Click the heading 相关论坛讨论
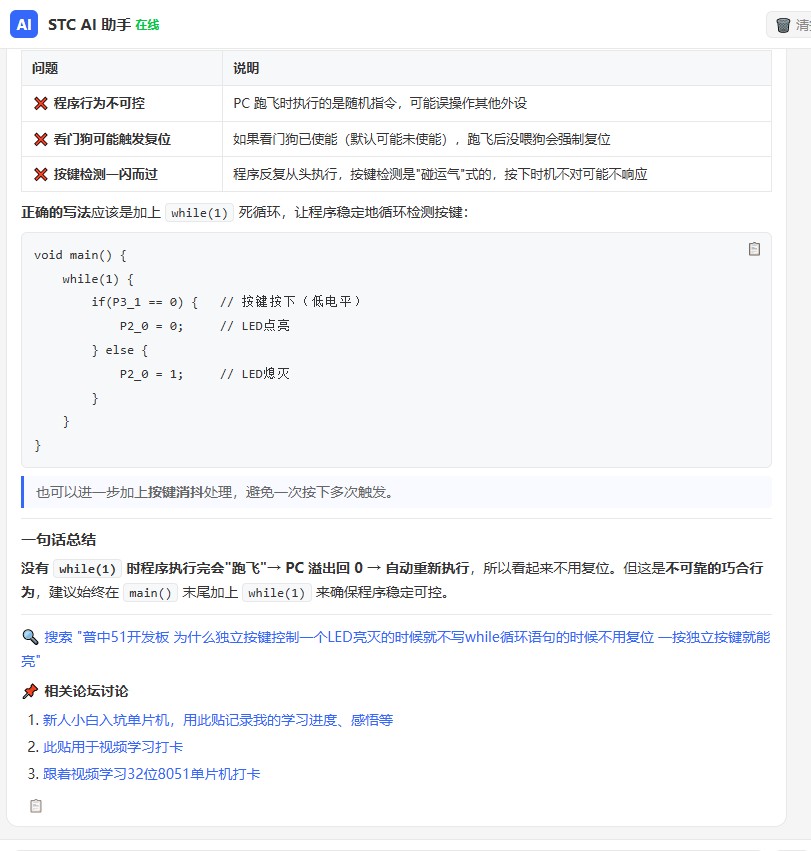This screenshot has height=851, width=811. pos(86,691)
